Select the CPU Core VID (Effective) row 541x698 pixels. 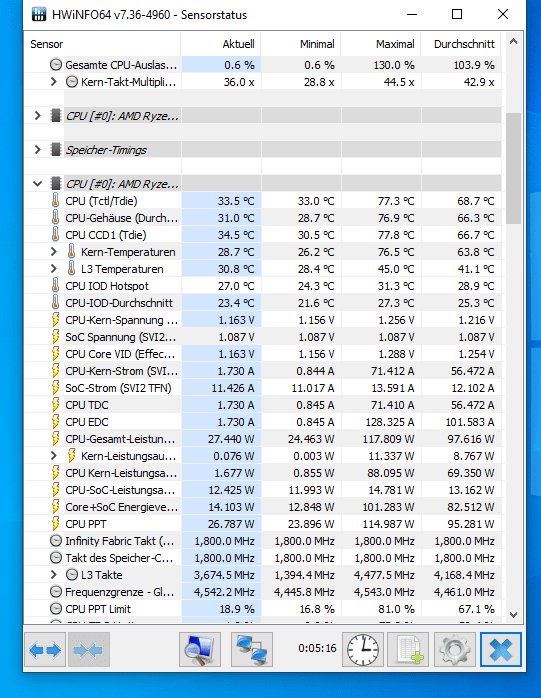click(263, 354)
